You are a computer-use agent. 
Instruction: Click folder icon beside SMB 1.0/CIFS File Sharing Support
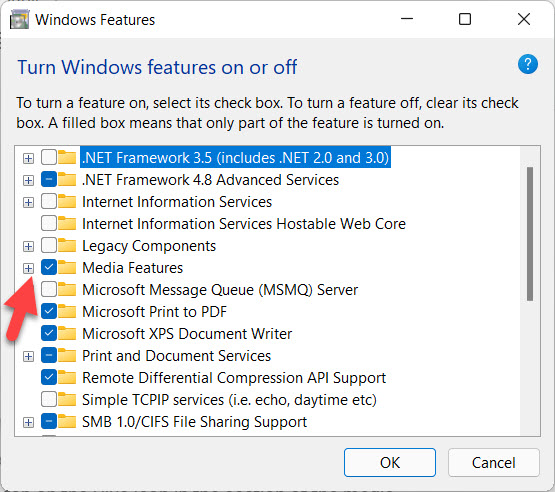67,422
